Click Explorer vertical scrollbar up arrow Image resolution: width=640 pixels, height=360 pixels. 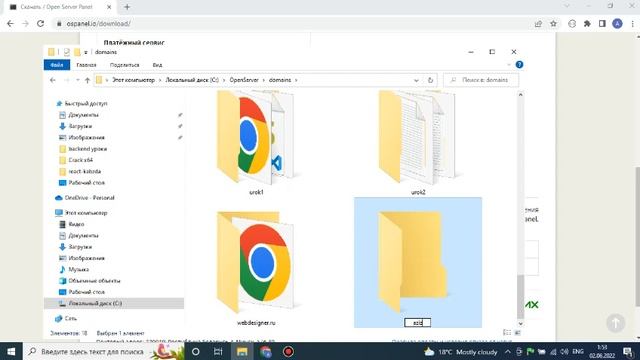[x=520, y=95]
